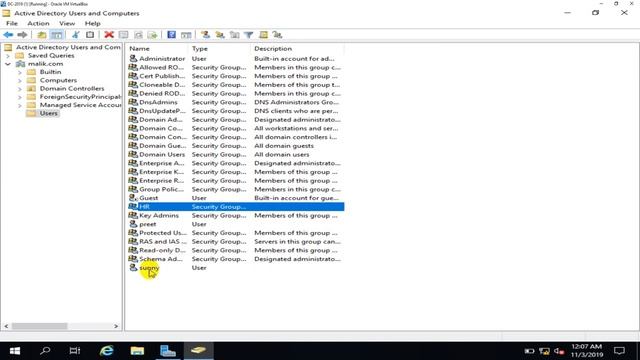The image size is (640, 360).
Task: Expand the ForeignSecurityPrincipals arrow
Action: click(x=20, y=97)
